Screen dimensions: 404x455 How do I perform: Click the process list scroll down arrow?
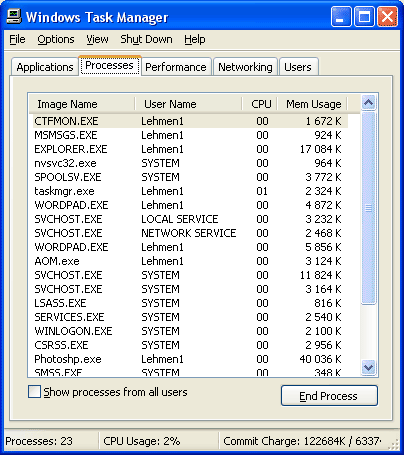click(369, 368)
